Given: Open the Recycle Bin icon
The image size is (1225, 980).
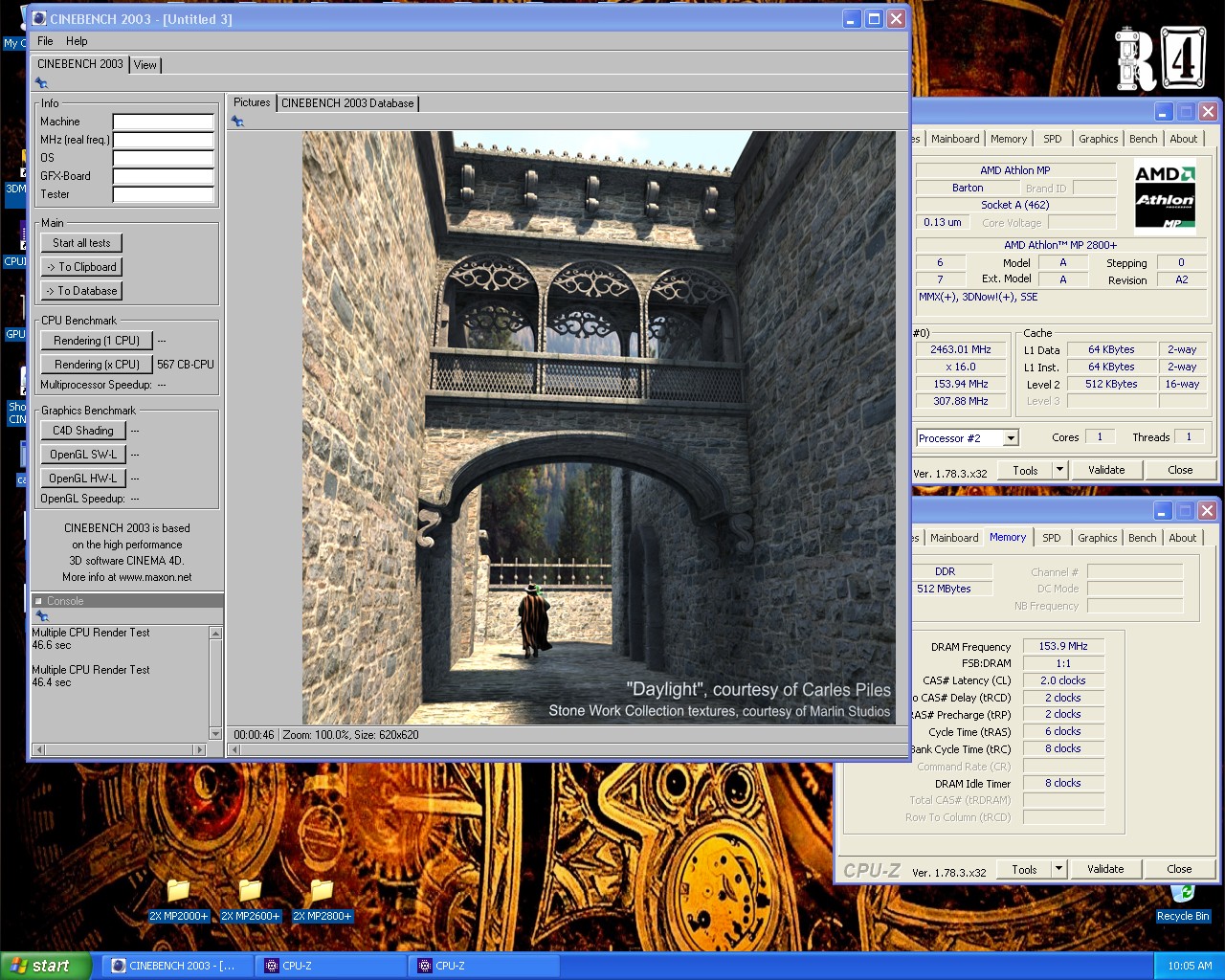Looking at the screenshot, I should point(1182,898).
